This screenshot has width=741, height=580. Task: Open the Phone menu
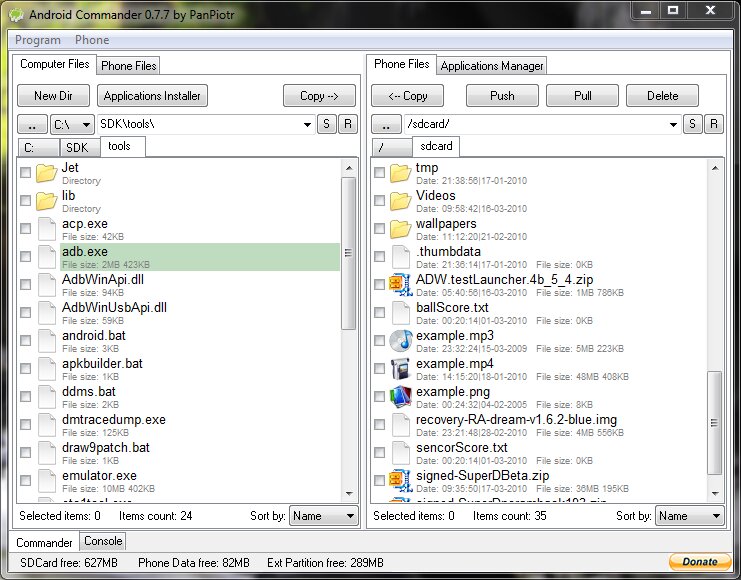tap(92, 40)
